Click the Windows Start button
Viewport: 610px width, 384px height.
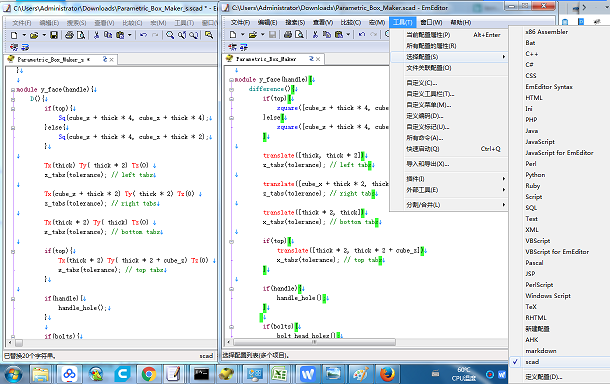(x=14, y=375)
